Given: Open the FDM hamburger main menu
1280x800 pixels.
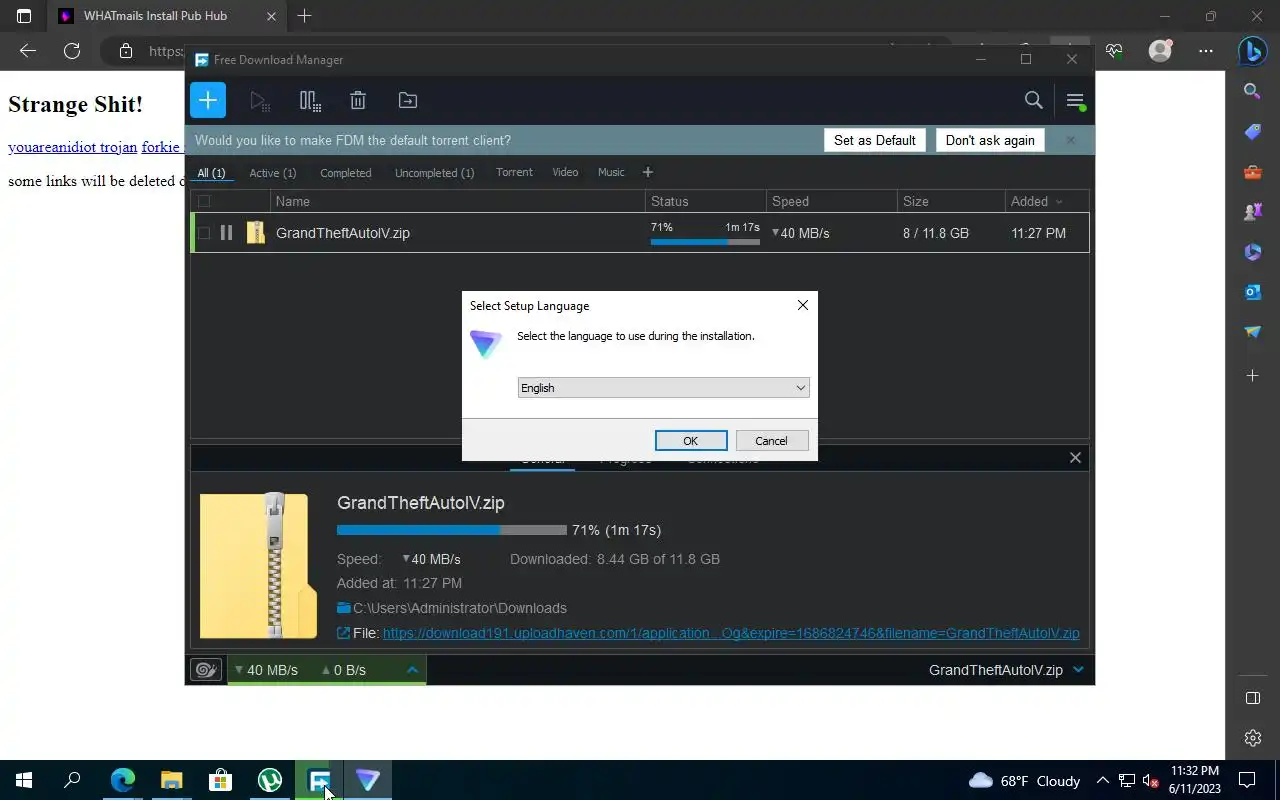Looking at the screenshot, I should (x=1075, y=100).
